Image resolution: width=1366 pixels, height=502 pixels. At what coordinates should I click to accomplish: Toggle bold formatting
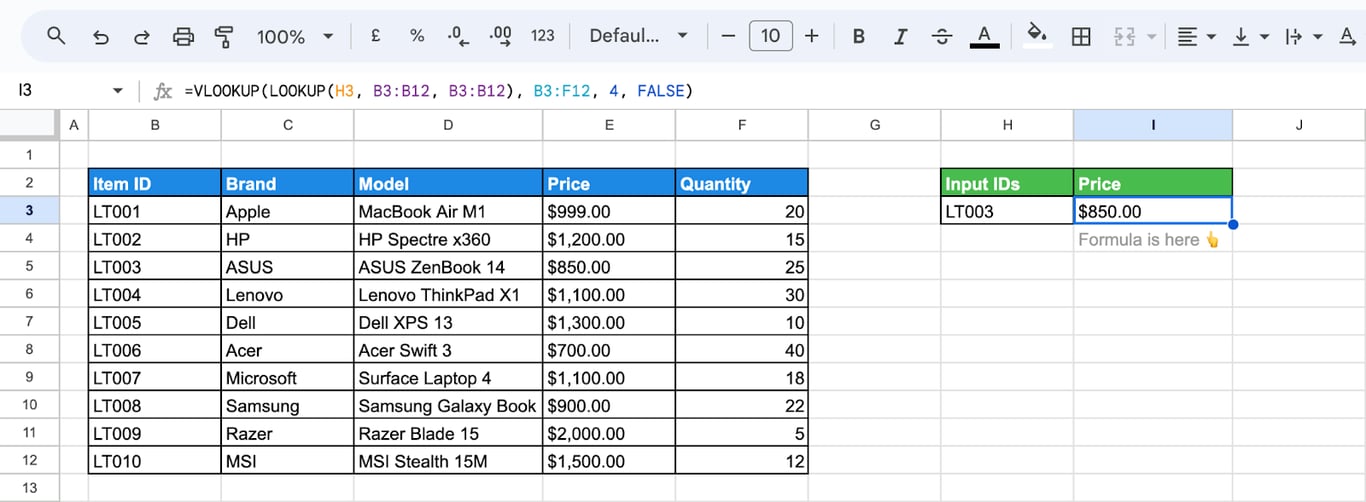(858, 36)
